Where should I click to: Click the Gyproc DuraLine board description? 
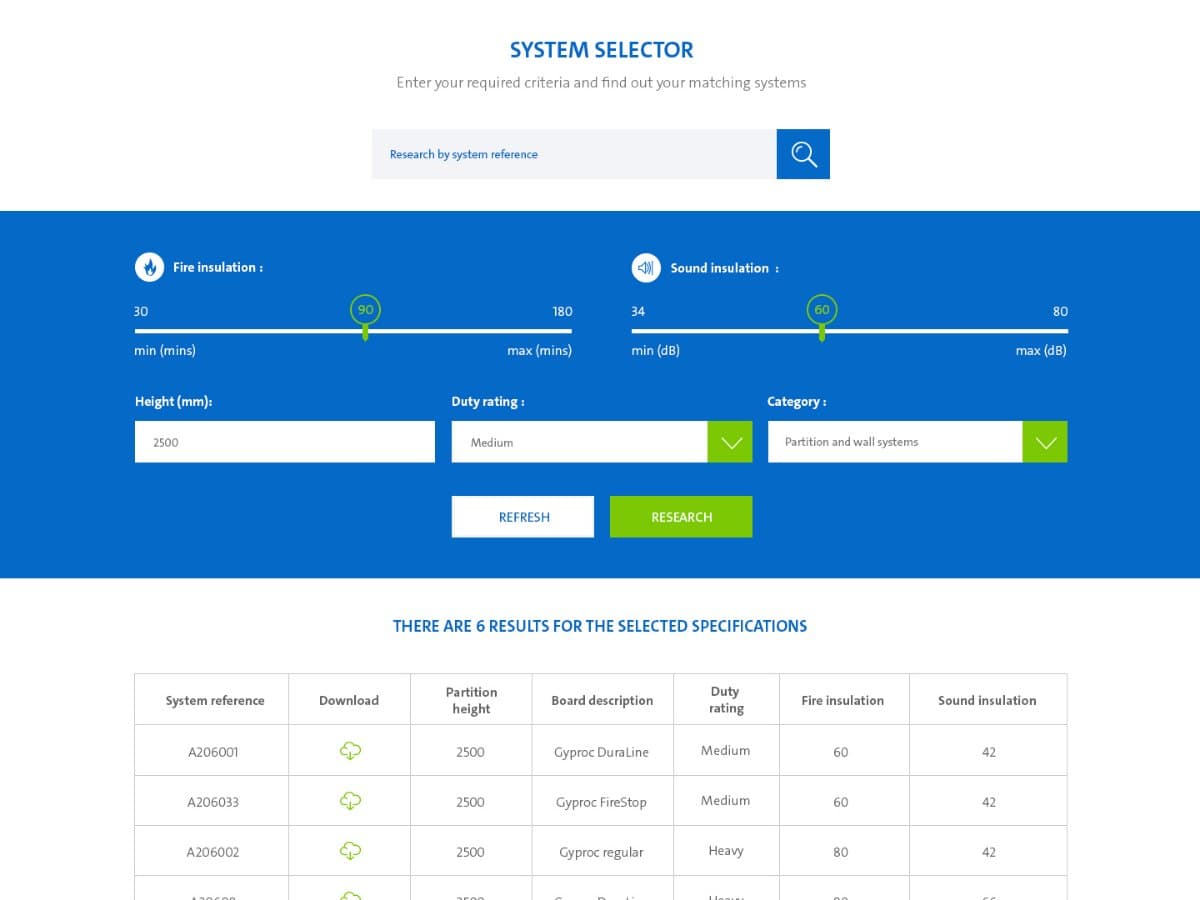(602, 752)
